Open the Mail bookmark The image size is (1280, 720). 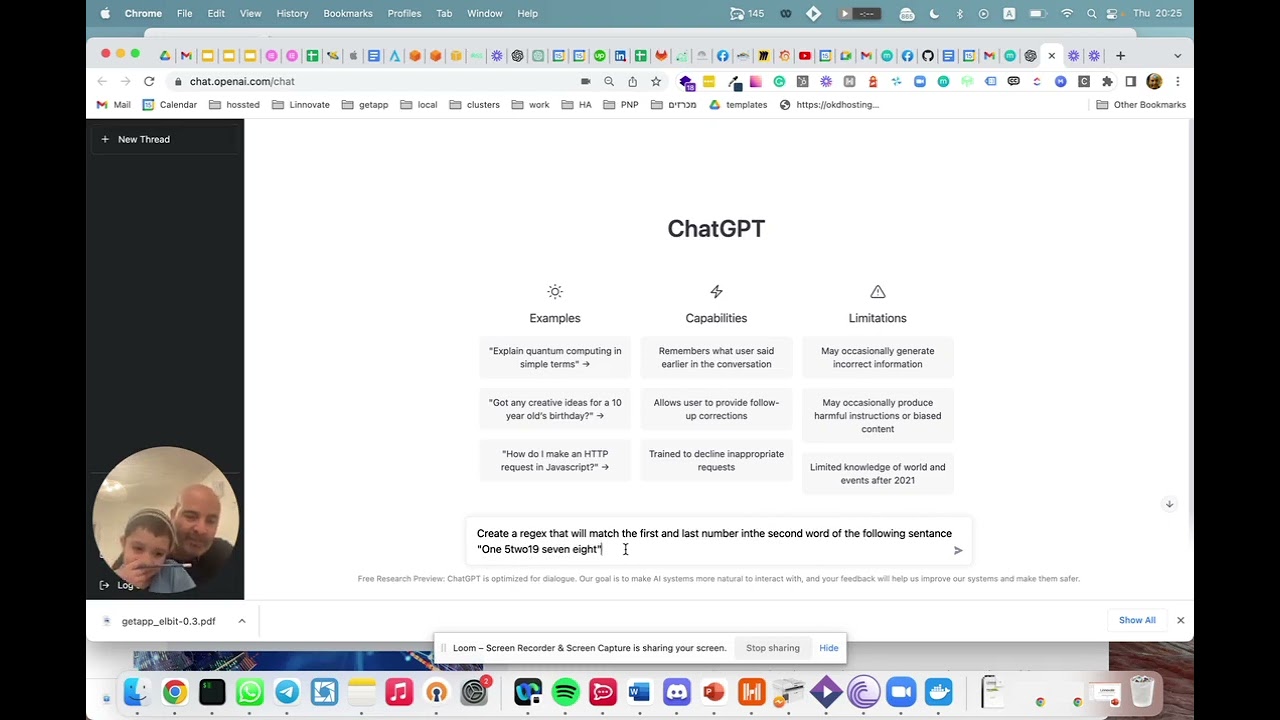(113, 104)
